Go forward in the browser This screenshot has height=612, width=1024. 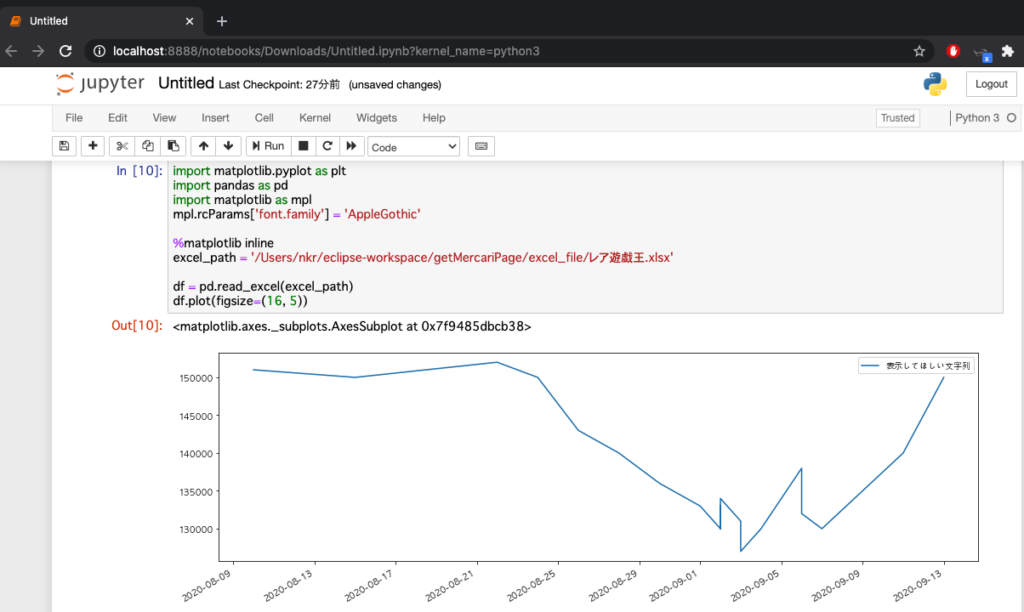[39, 51]
